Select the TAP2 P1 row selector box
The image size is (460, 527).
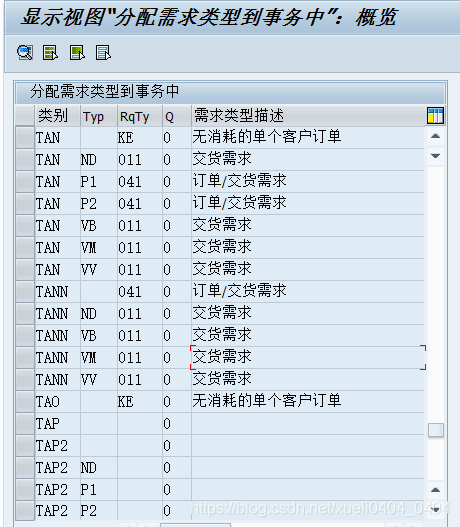click(25, 490)
